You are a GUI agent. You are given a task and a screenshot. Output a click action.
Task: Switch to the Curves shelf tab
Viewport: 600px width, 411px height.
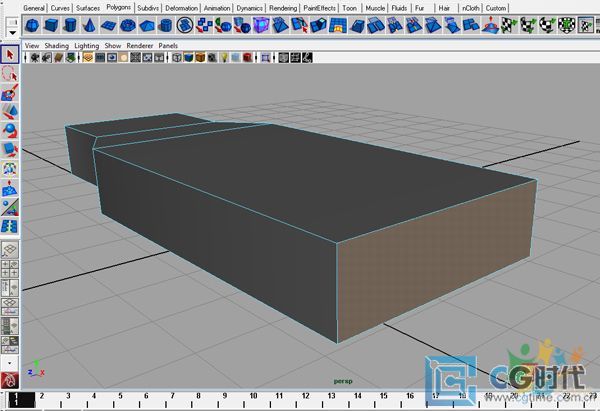pos(60,8)
